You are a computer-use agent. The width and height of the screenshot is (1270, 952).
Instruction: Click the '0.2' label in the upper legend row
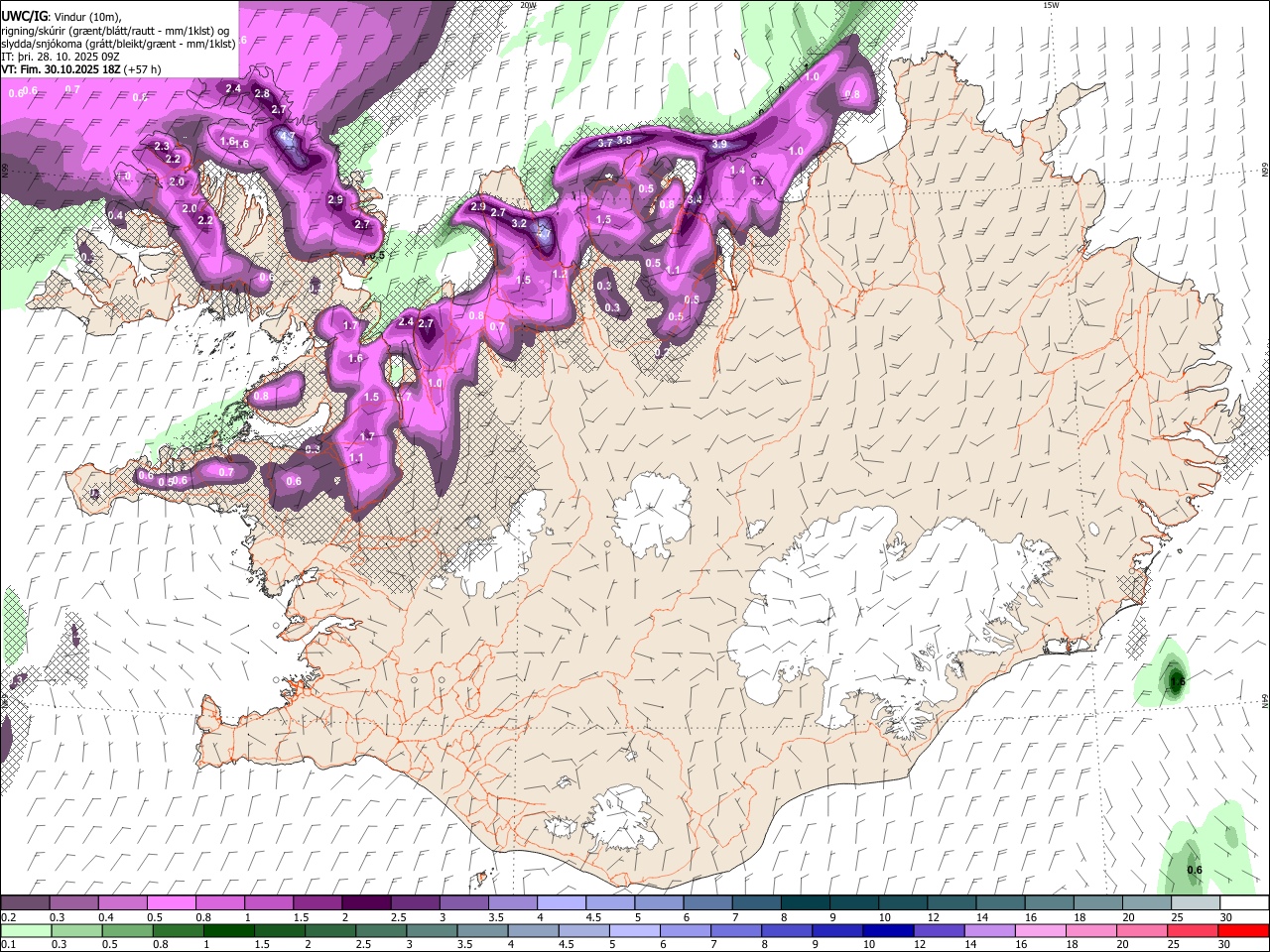click(8, 917)
